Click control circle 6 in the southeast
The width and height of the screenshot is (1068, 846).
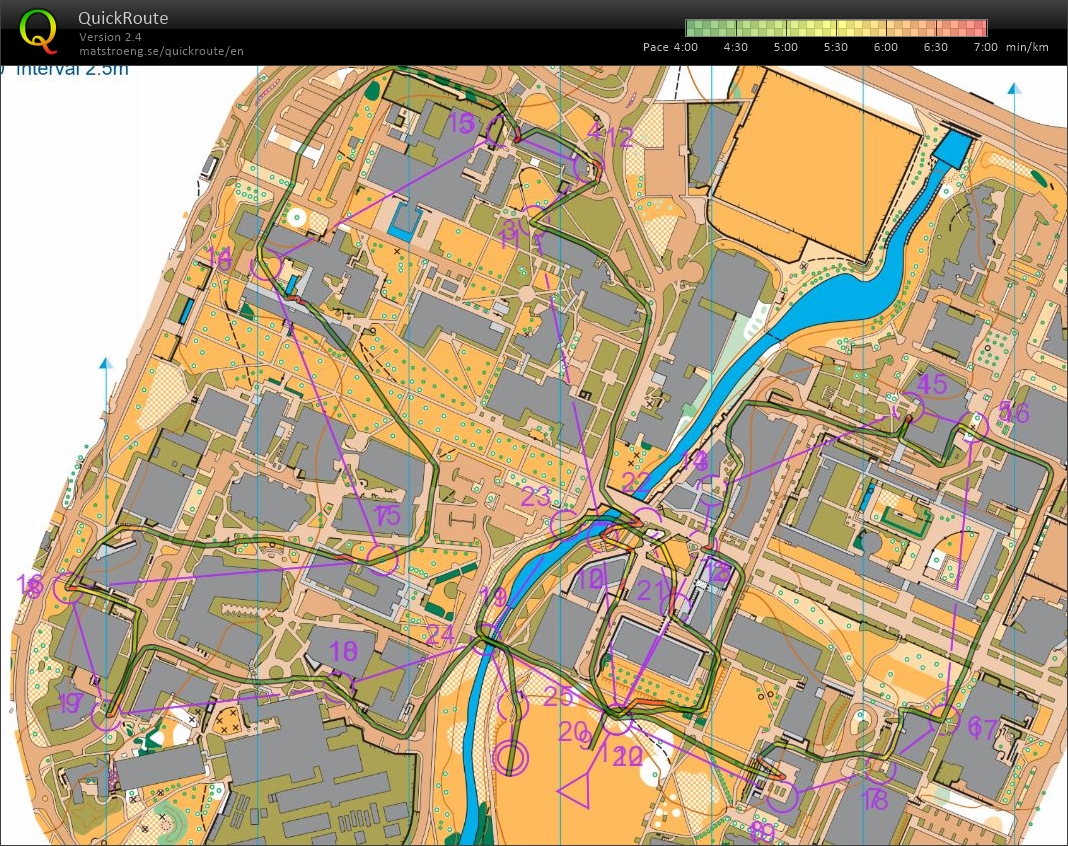(x=944, y=715)
